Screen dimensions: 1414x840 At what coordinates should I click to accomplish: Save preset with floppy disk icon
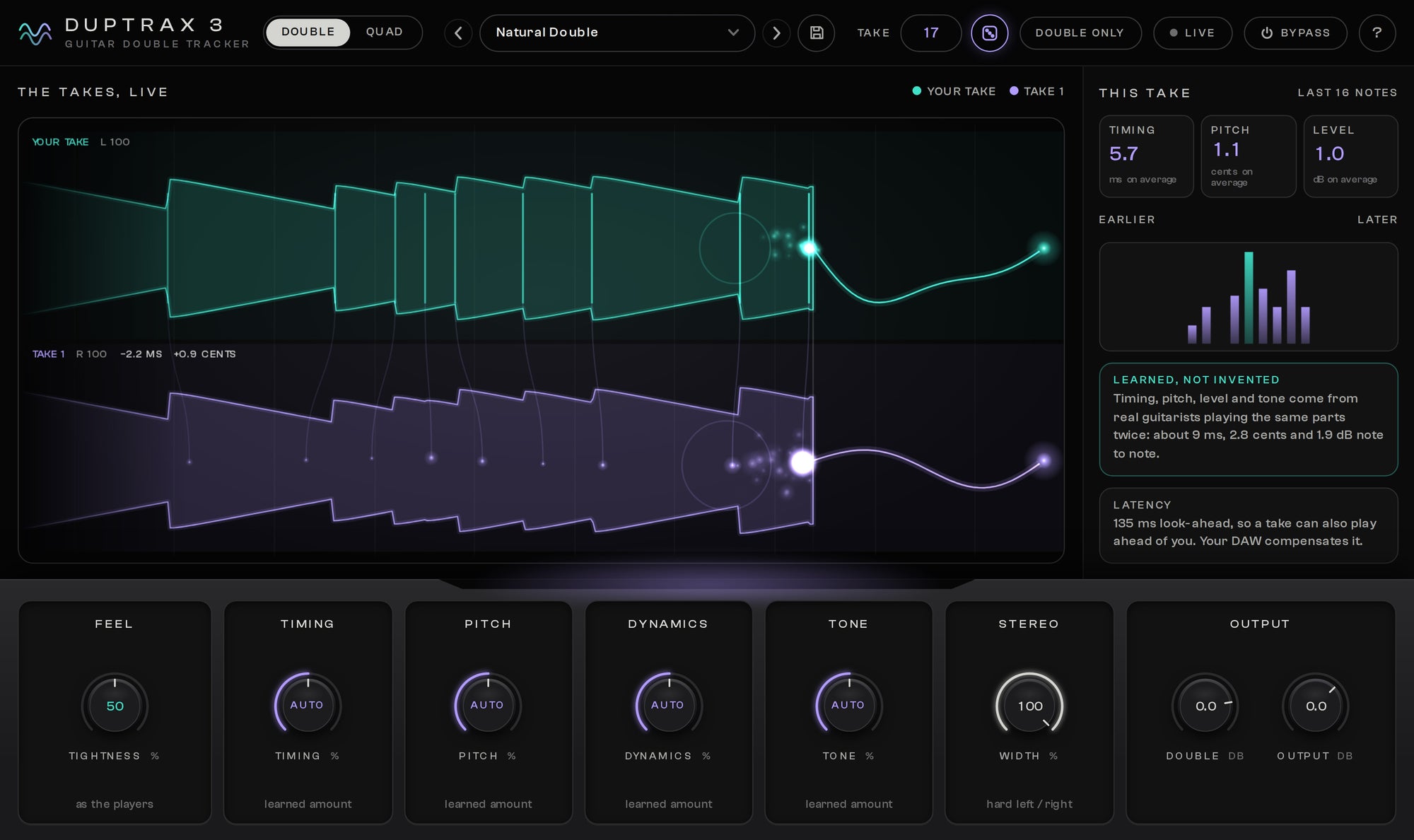click(x=817, y=33)
